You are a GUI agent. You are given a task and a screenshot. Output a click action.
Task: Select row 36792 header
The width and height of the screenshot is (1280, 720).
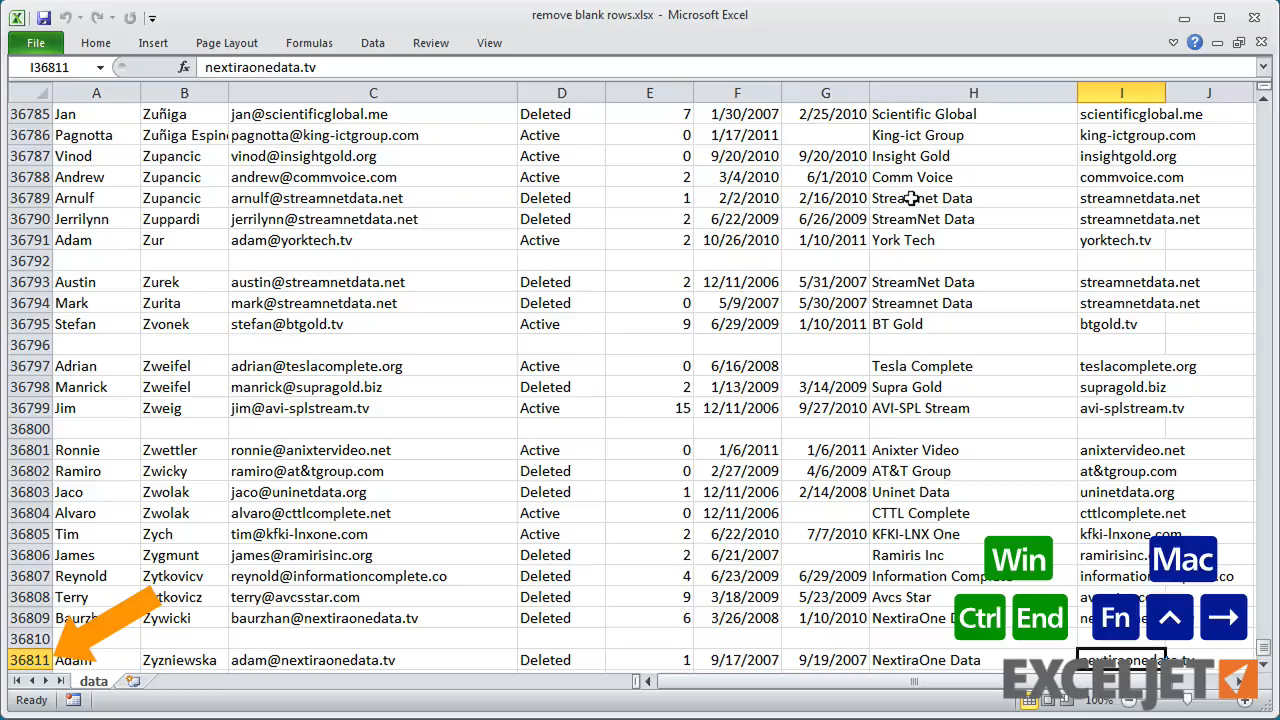pos(30,261)
